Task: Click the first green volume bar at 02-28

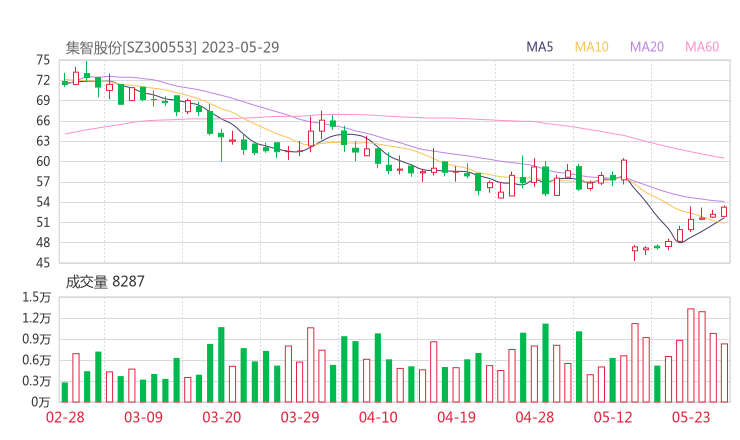Action: click(65, 392)
